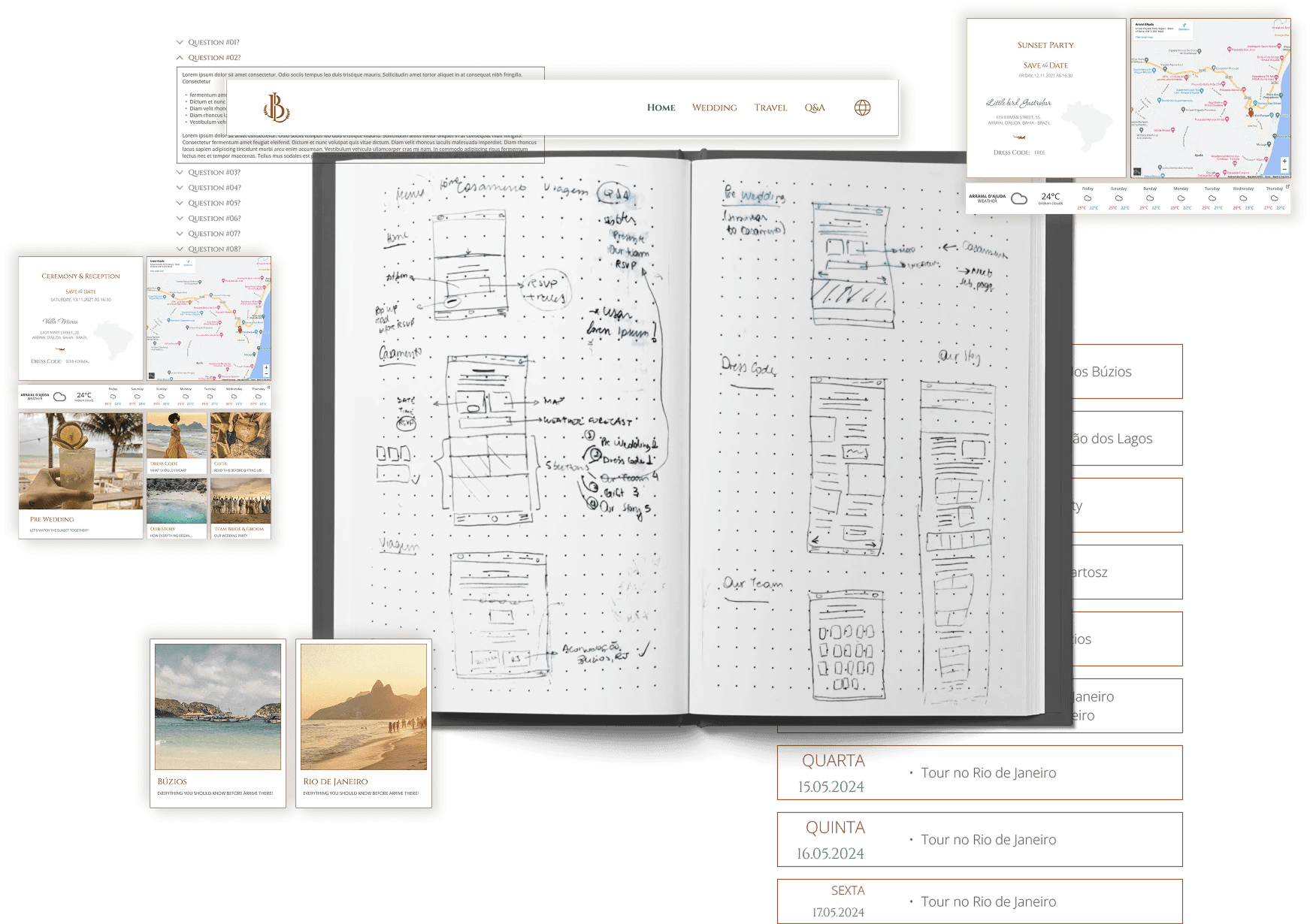Click 24°C in the Sunset Party weather bar
Viewport: 1310px width, 924px height.
click(1051, 196)
